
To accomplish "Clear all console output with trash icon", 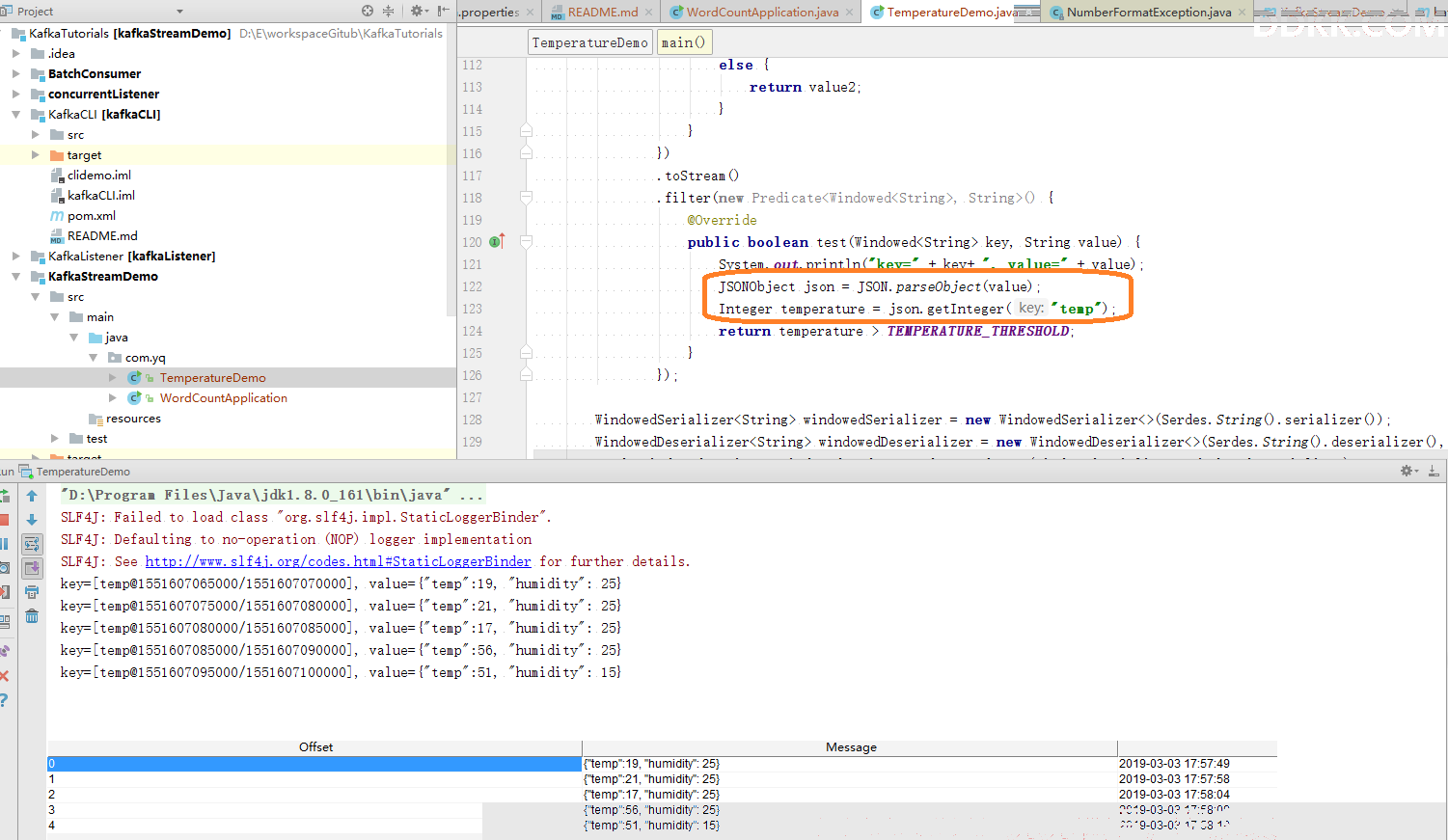I will 32,616.
